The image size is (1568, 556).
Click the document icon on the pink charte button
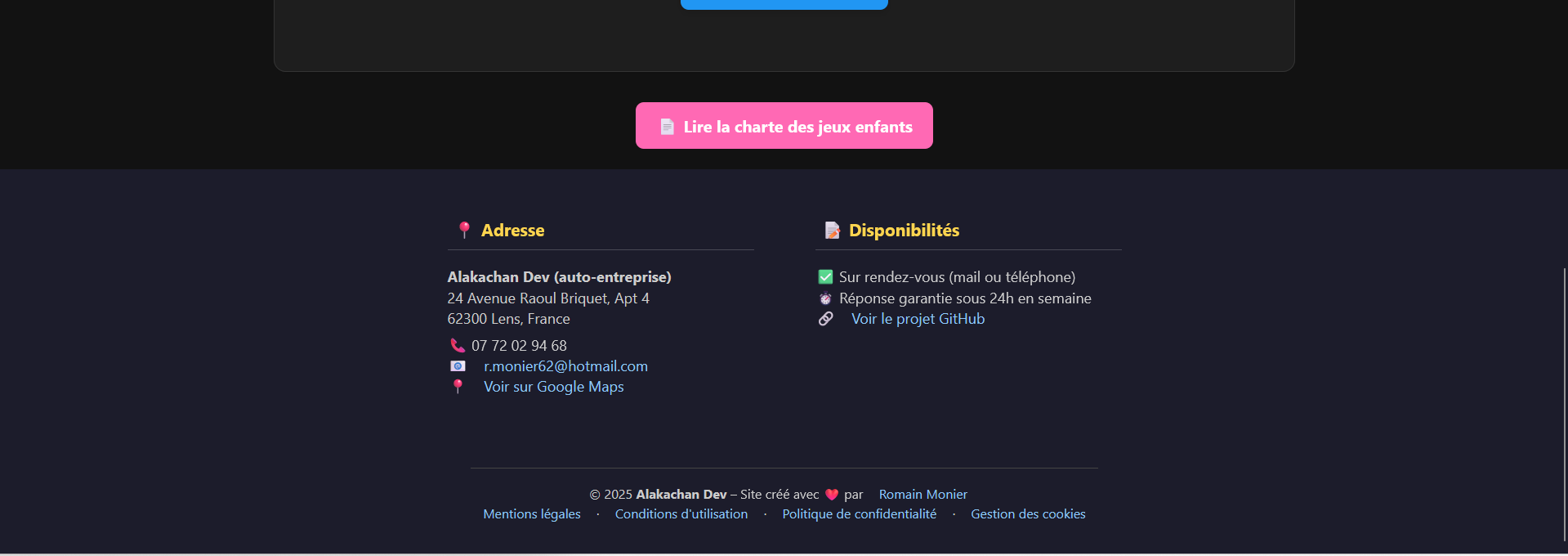pyautogui.click(x=668, y=127)
